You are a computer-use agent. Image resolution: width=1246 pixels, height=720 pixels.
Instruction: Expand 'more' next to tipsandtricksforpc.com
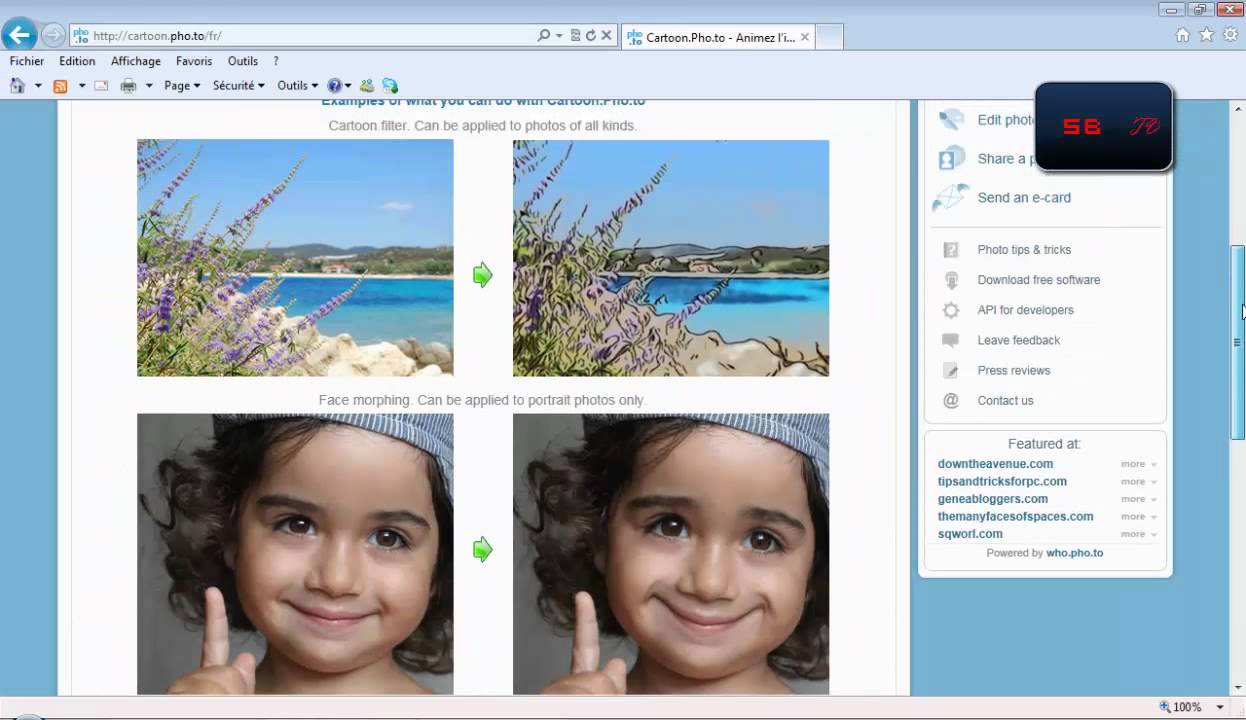pos(1139,482)
